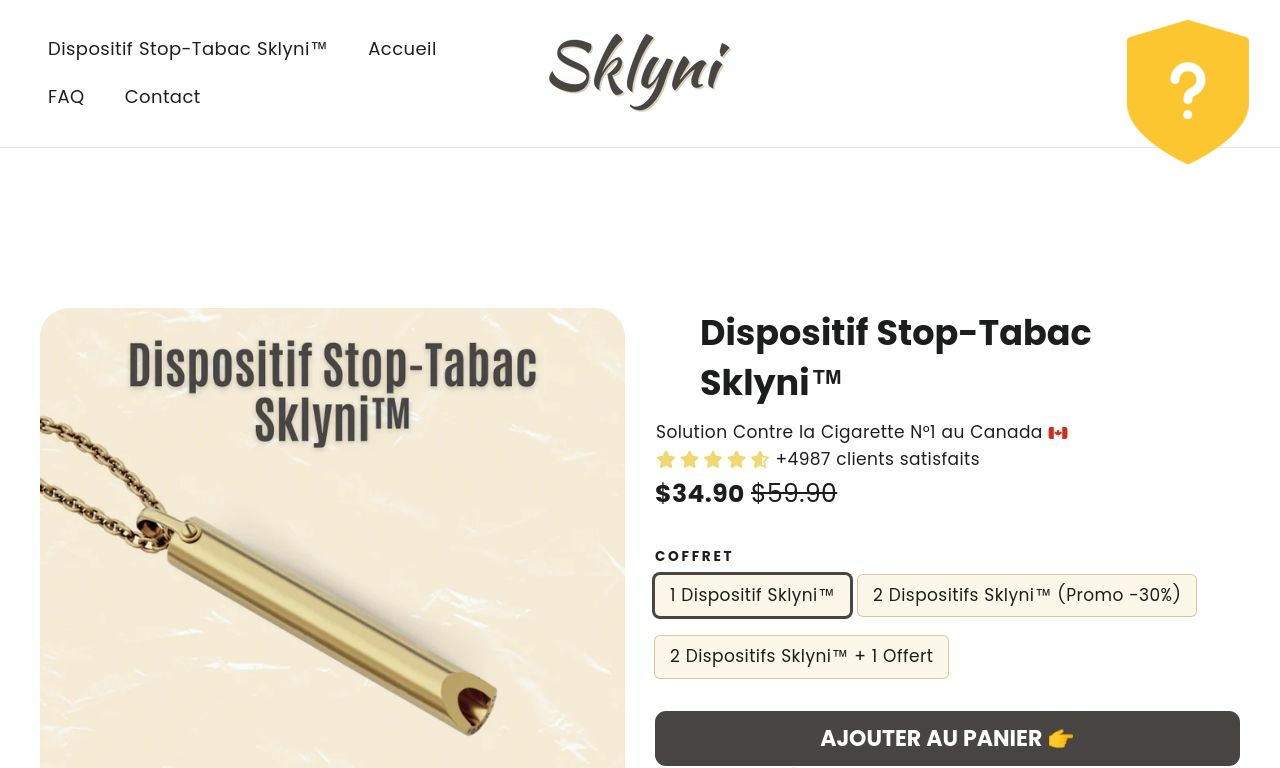Screen dimensions: 1280x768
Task: Select the 1 Dispositif Sklyni™ option
Action: click(x=752, y=595)
